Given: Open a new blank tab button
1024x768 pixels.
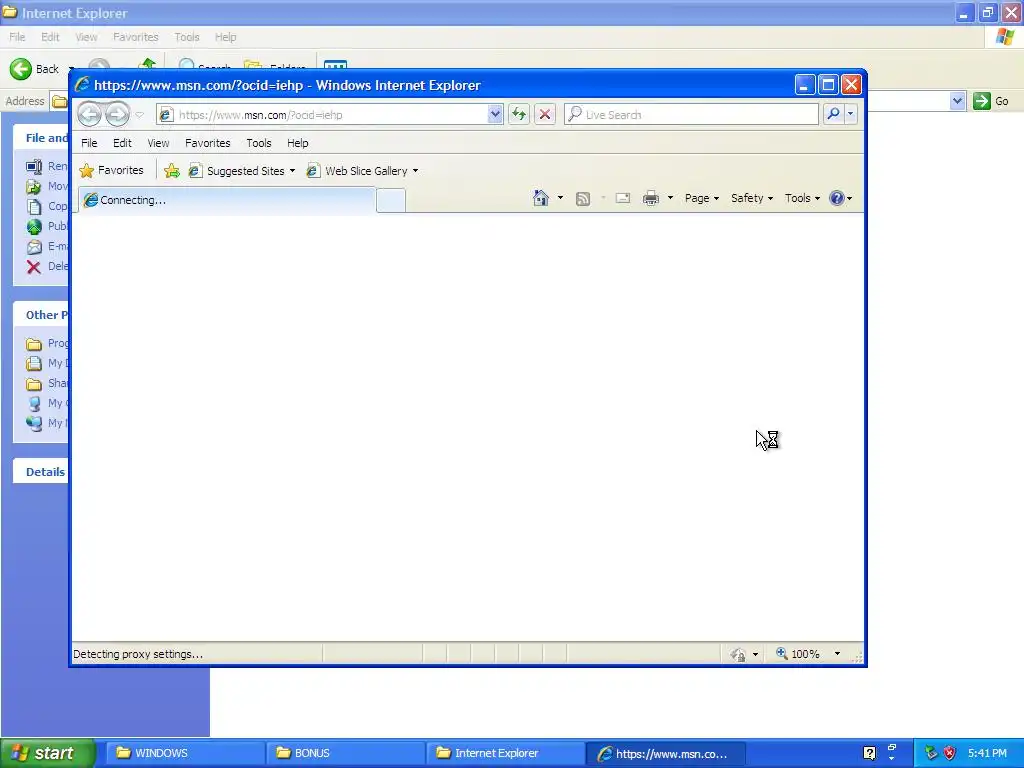Looking at the screenshot, I should pos(391,200).
